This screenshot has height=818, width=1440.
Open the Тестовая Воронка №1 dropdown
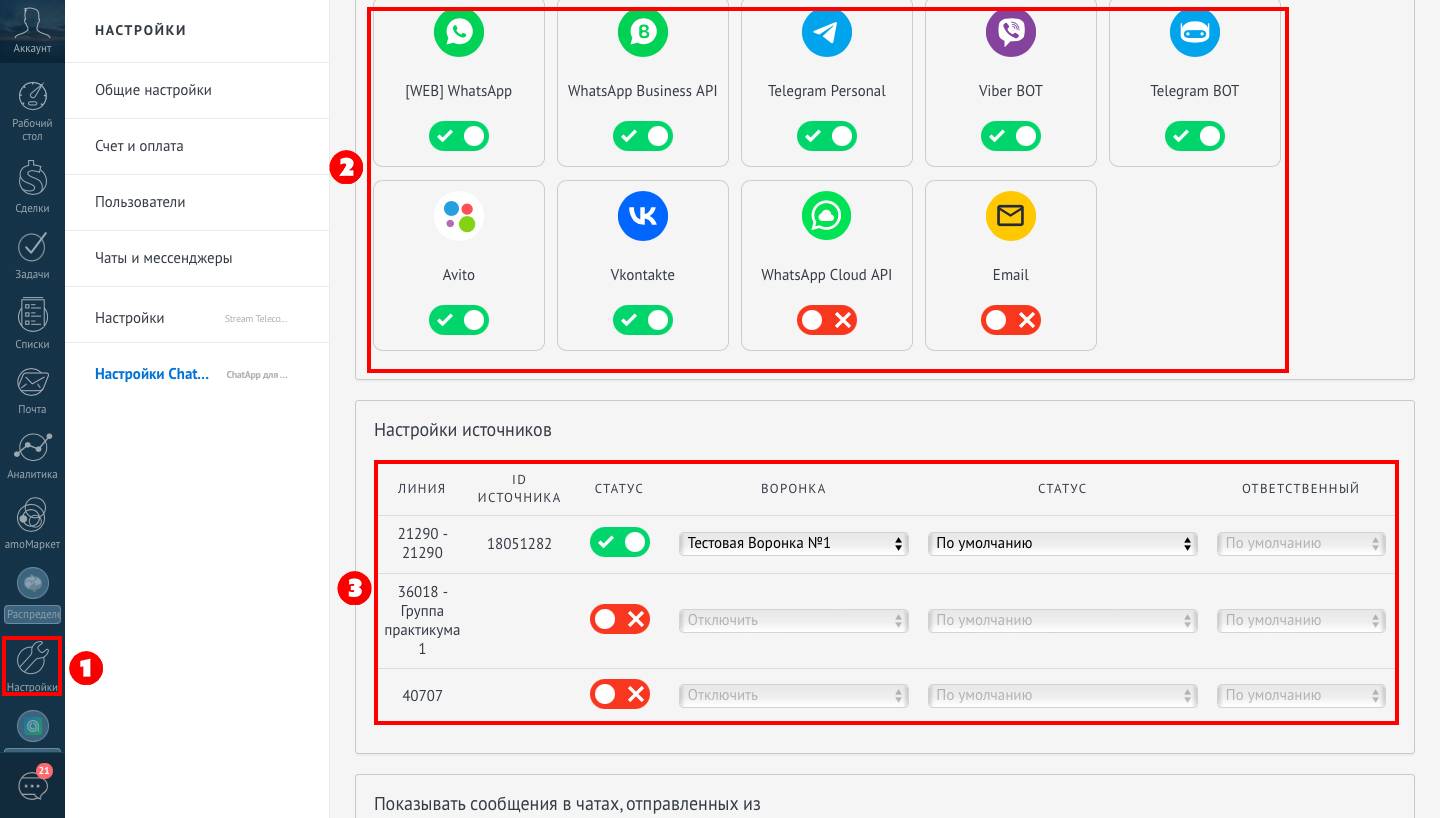[793, 544]
